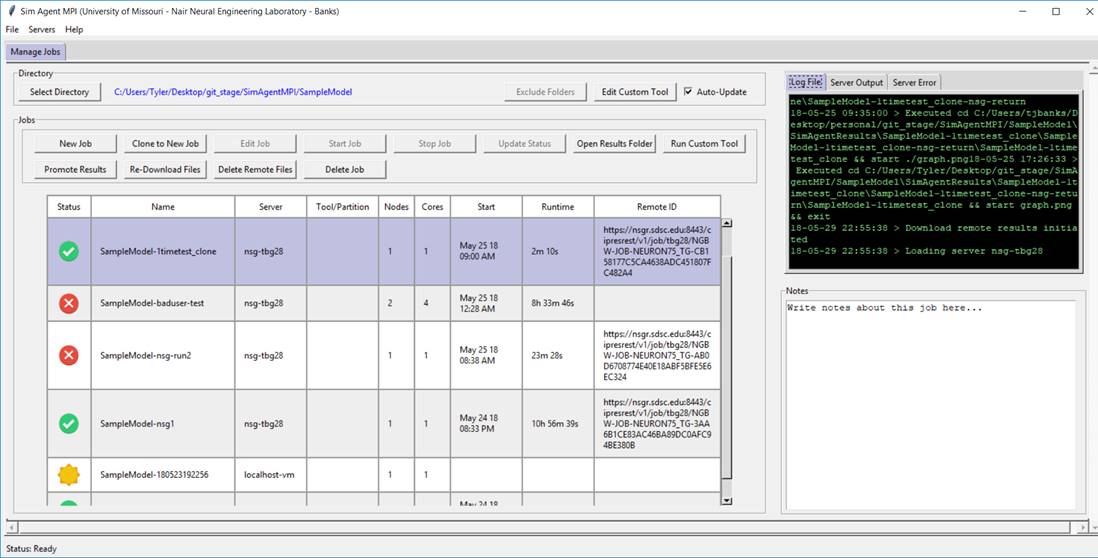Click the Nodes column header
Viewport: 1098px width, 558px height.
[x=396, y=207]
